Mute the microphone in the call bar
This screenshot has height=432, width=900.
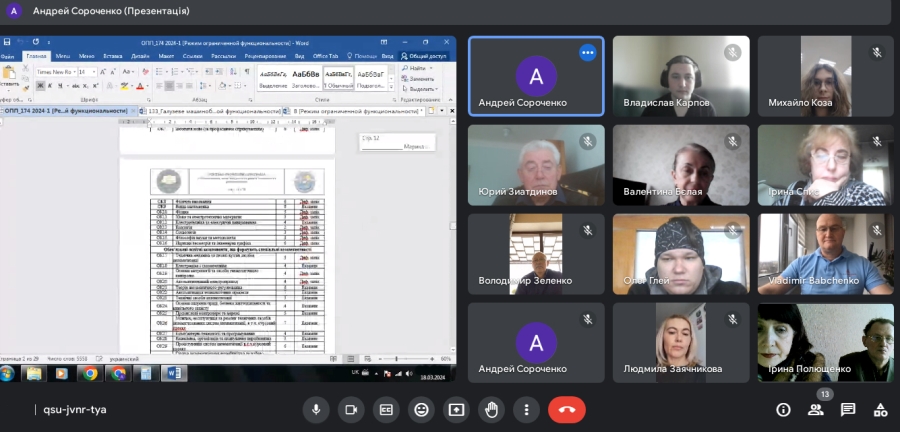(x=316, y=409)
